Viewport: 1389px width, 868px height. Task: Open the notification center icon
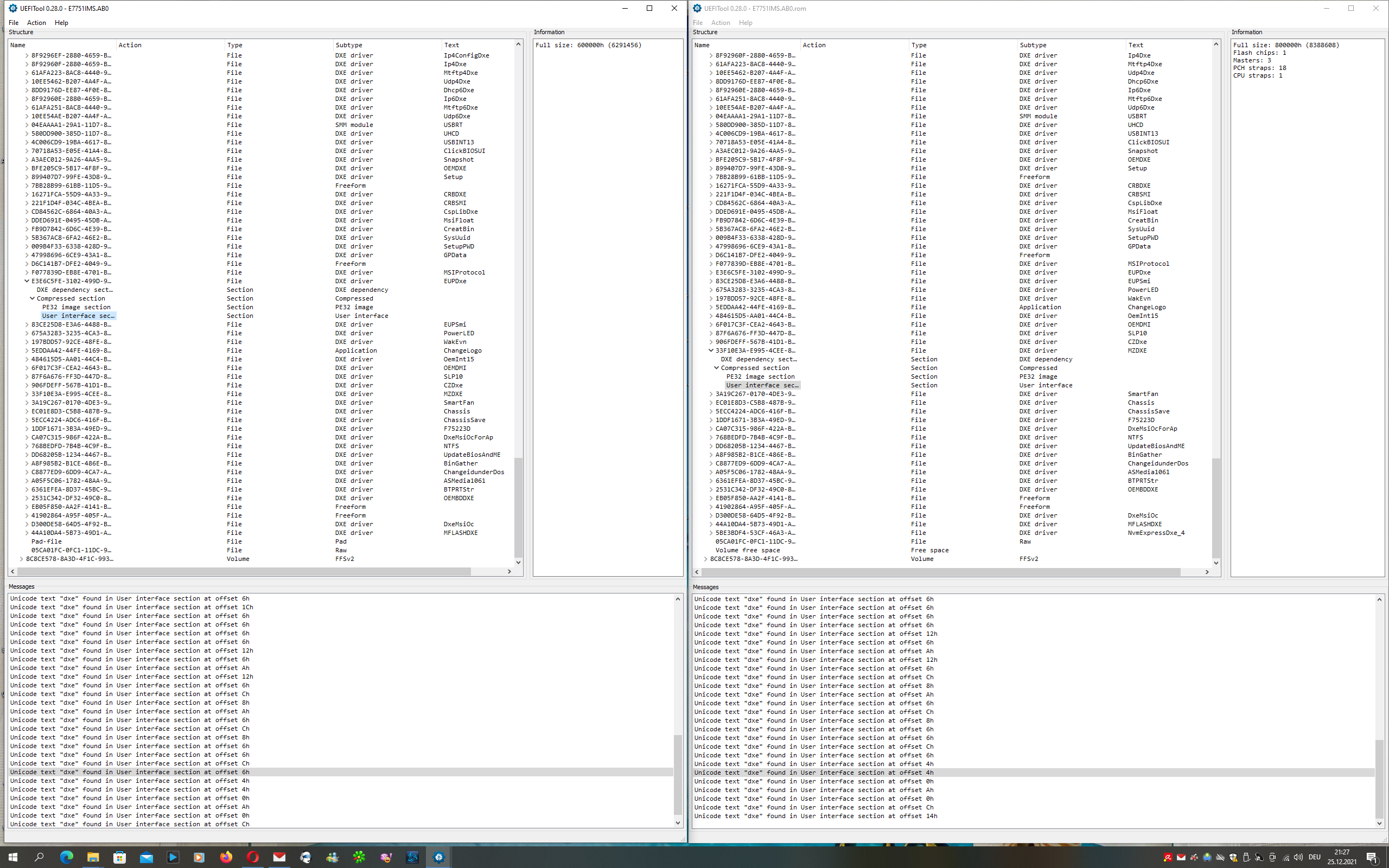point(1372,858)
